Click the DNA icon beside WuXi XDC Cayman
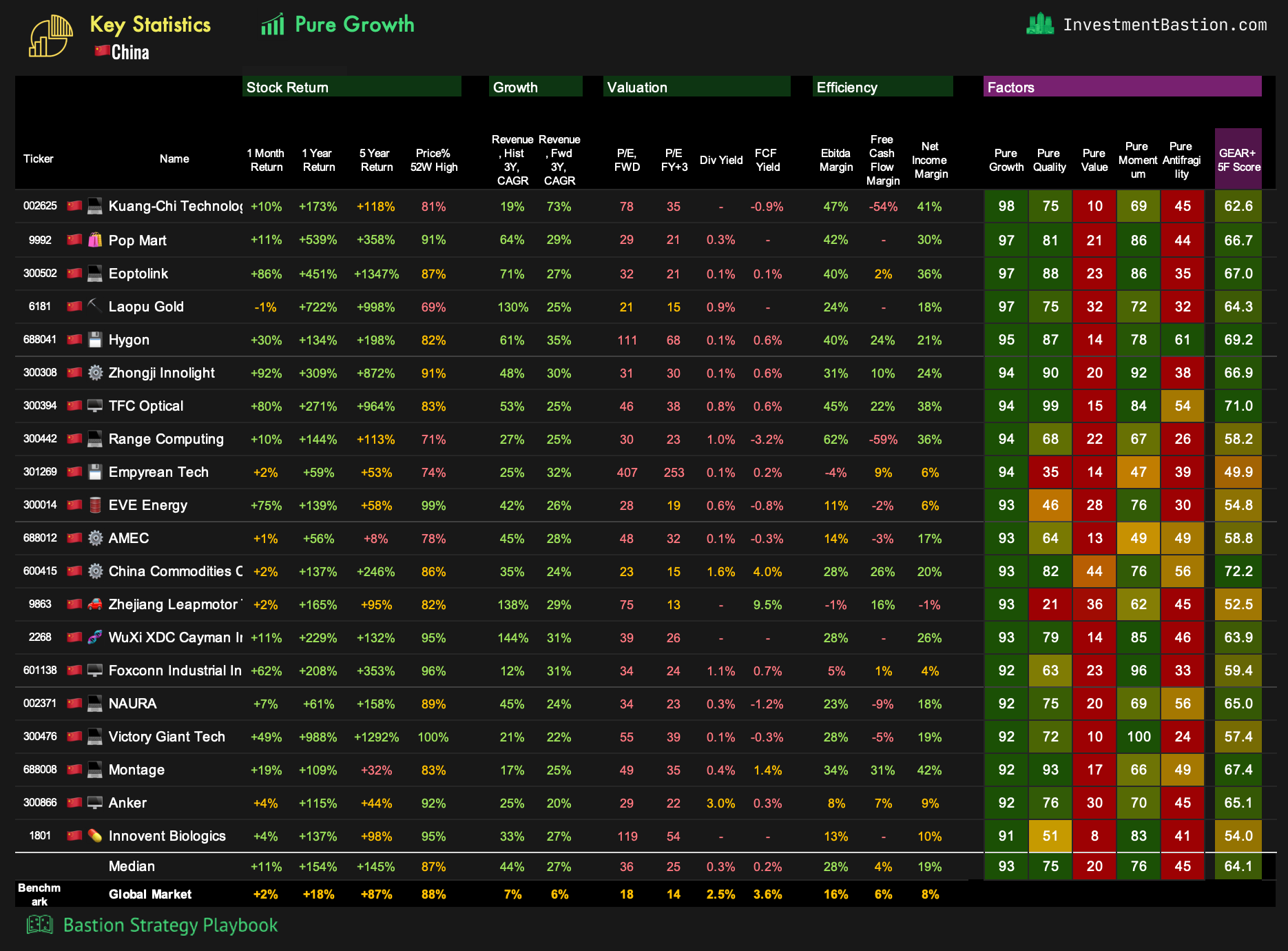Viewport: 1288px width, 951px height. click(95, 637)
